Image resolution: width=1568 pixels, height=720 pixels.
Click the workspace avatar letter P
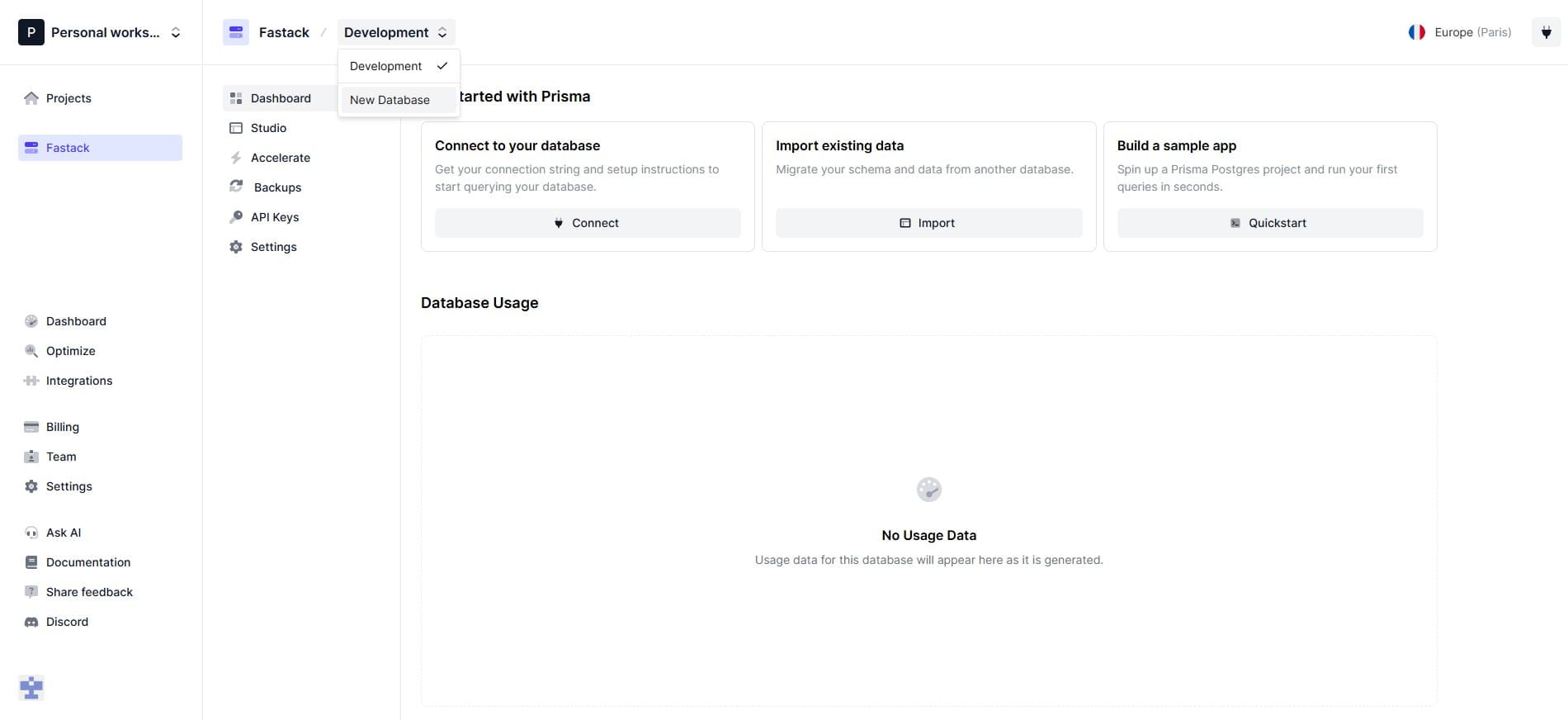pyautogui.click(x=31, y=32)
